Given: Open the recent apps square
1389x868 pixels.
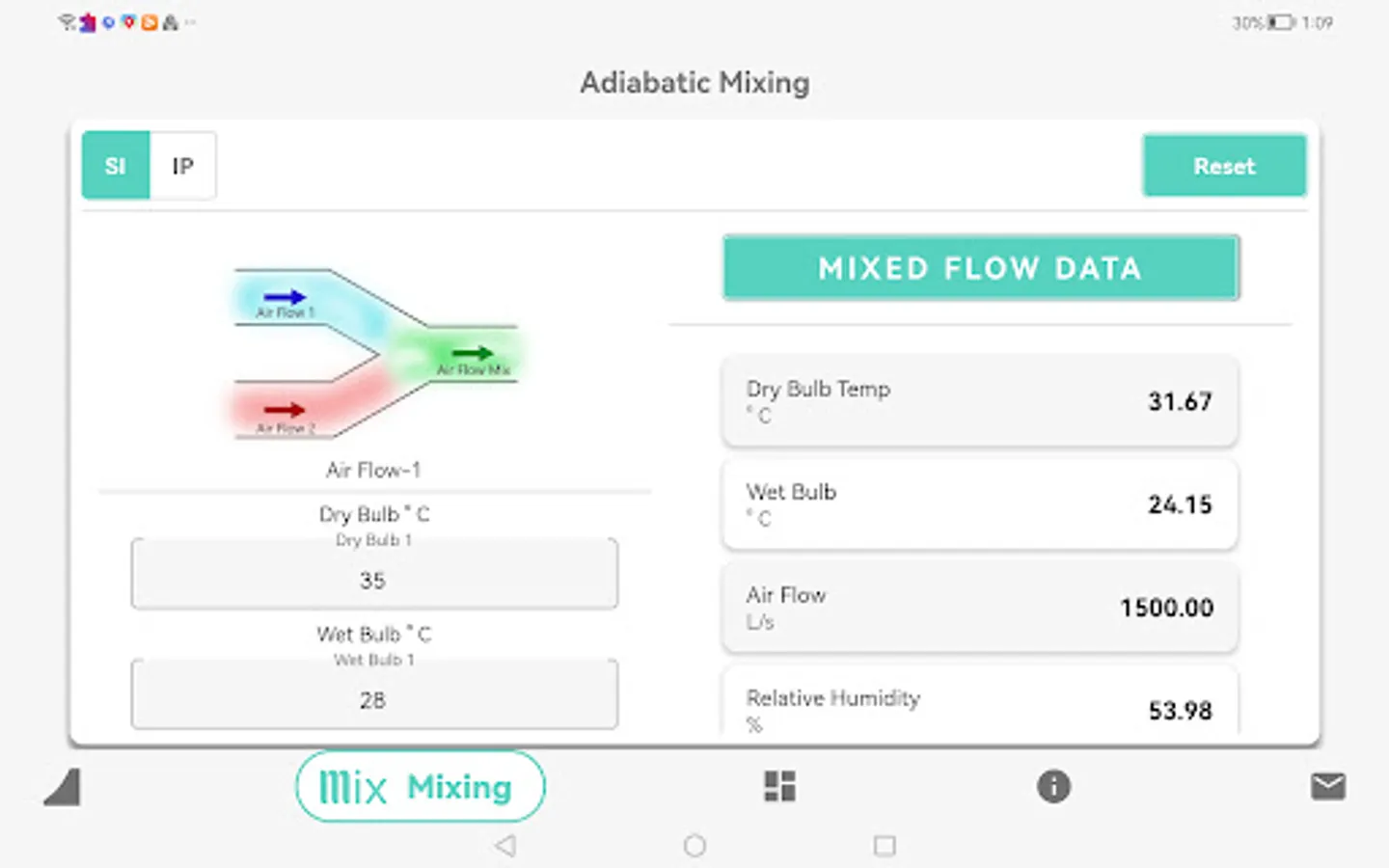Looking at the screenshot, I should click(884, 846).
